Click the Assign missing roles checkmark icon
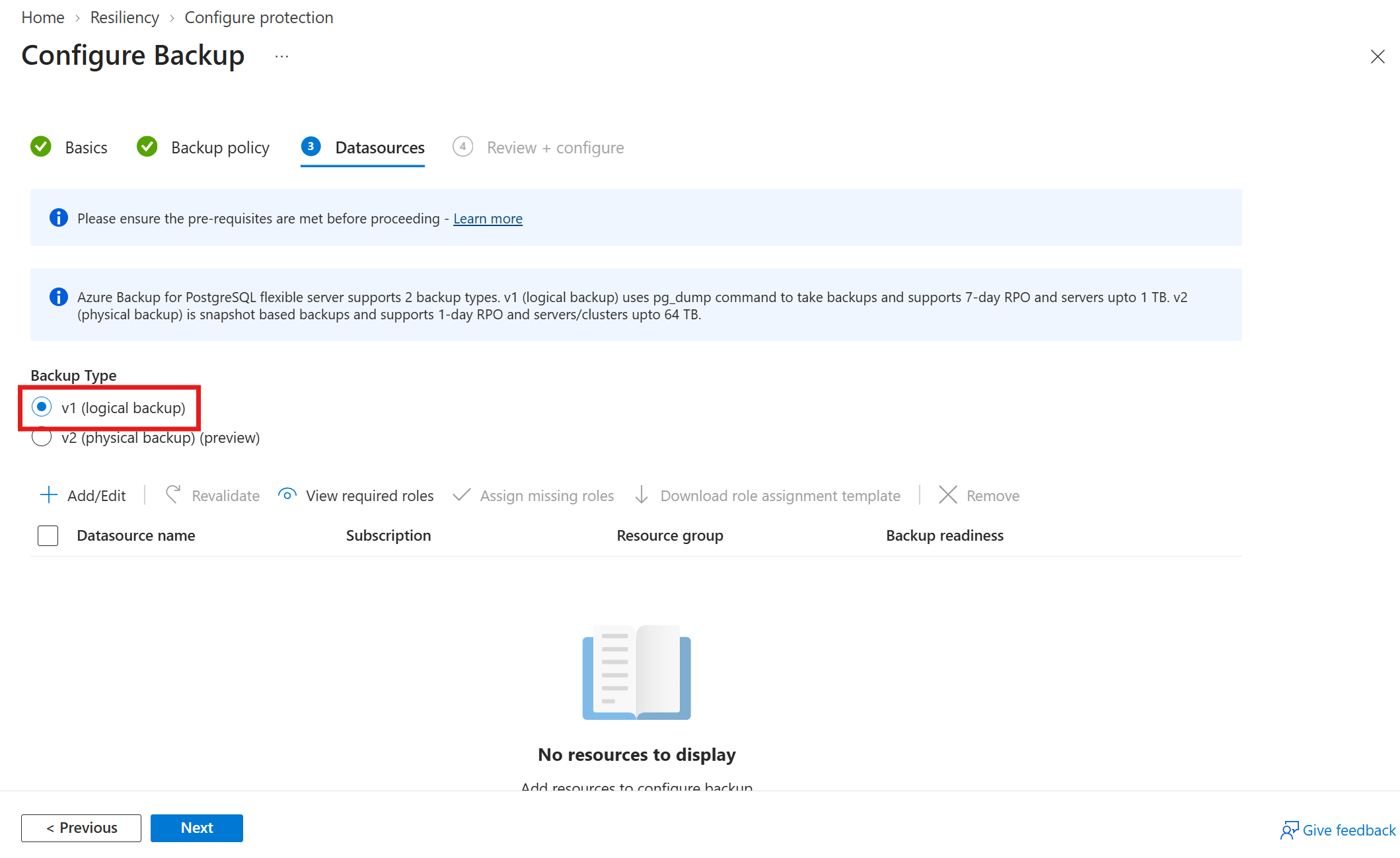Image resolution: width=1400 pixels, height=858 pixels. pyautogui.click(x=461, y=495)
